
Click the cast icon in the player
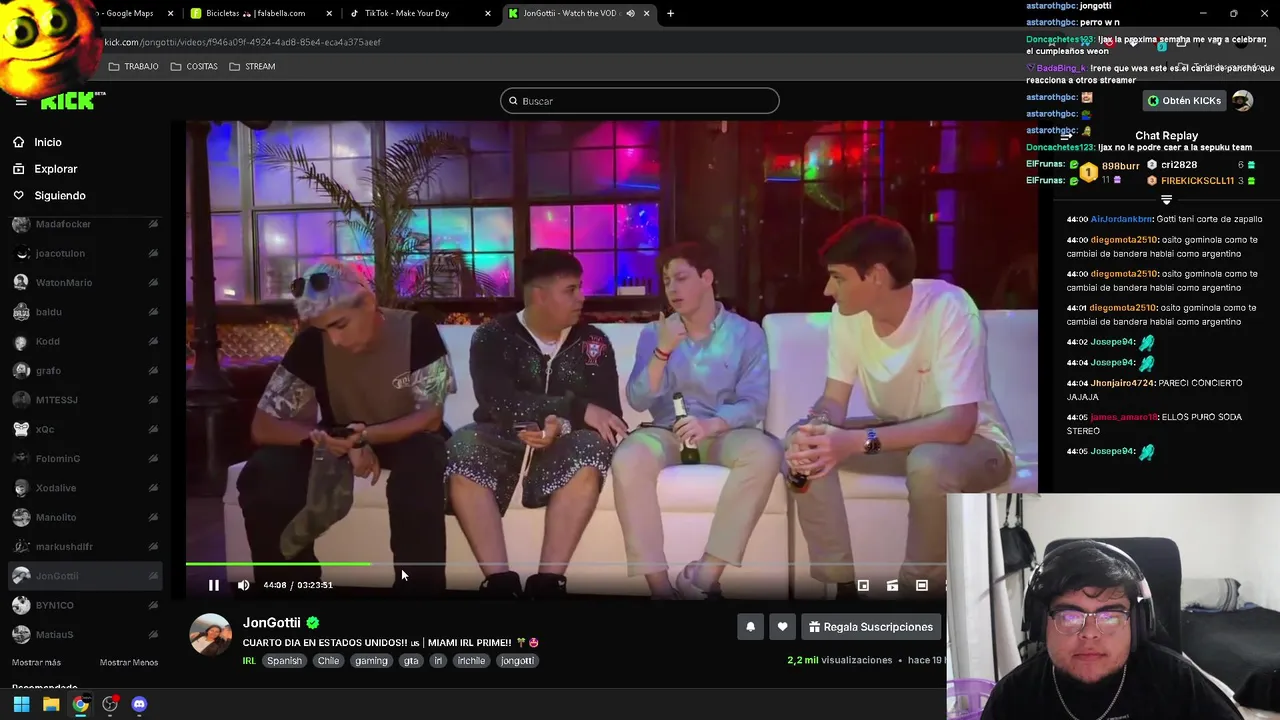[x=892, y=586]
